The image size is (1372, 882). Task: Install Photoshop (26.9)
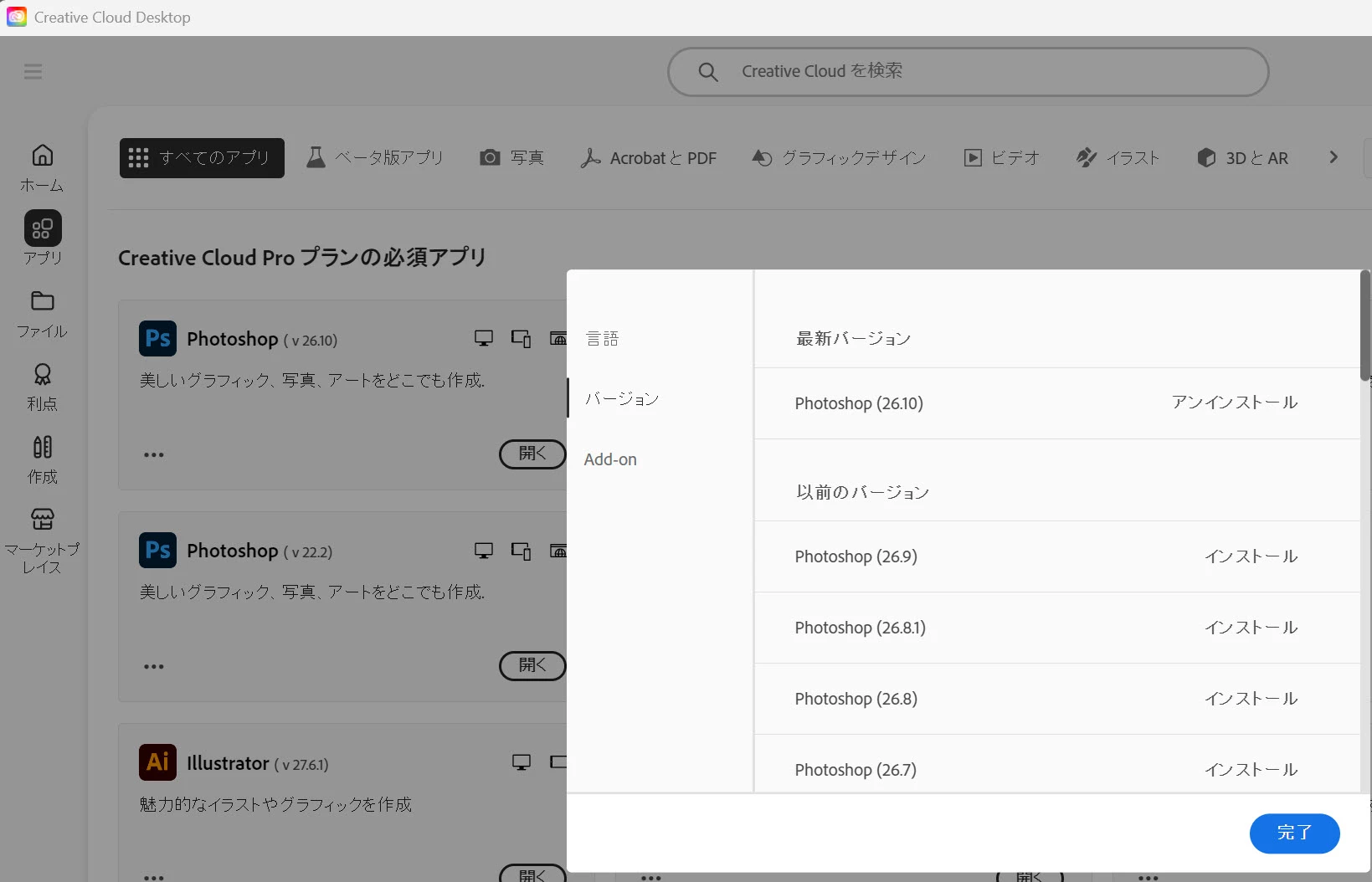point(1251,556)
